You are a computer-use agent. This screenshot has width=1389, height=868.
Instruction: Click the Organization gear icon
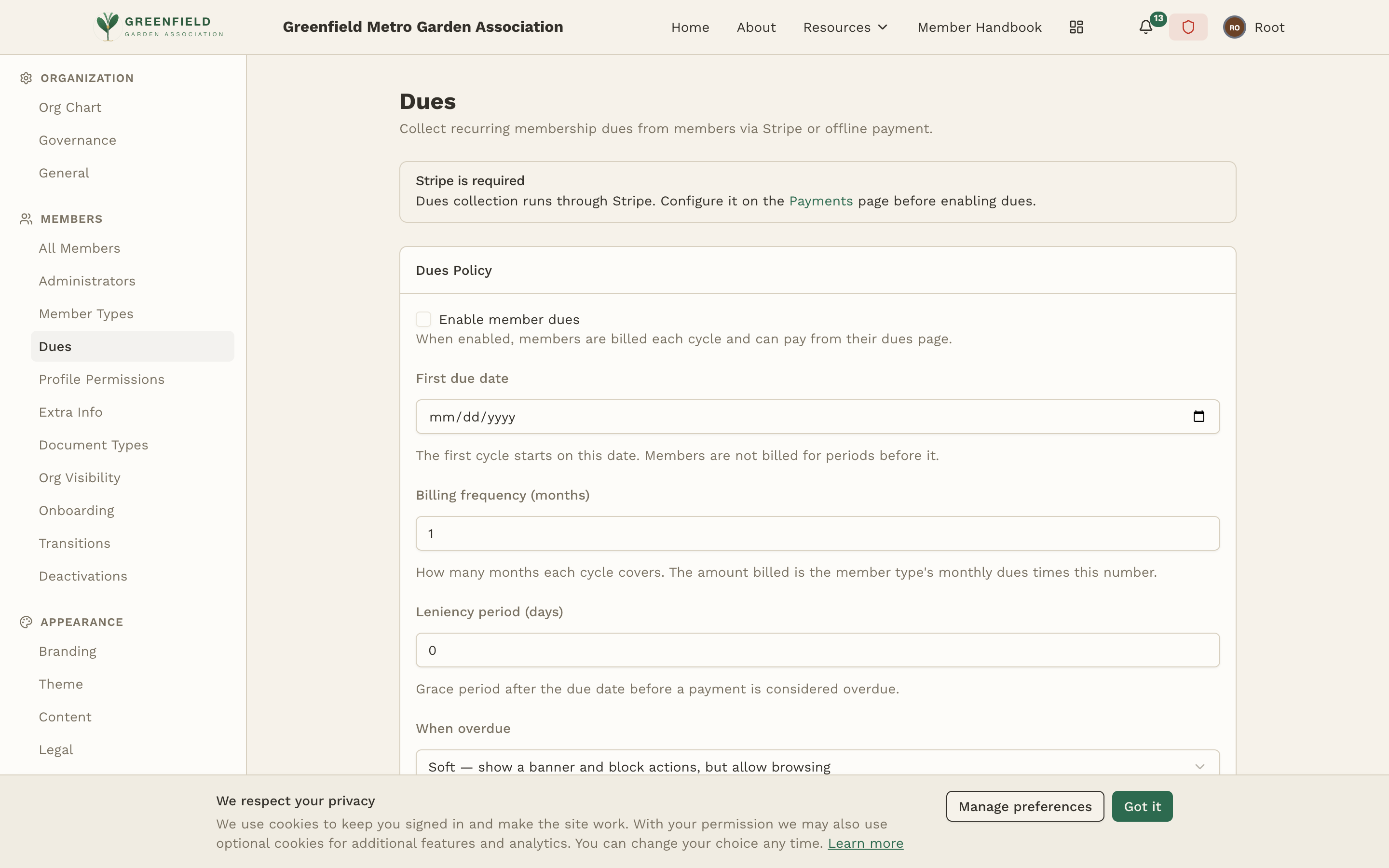(26, 78)
